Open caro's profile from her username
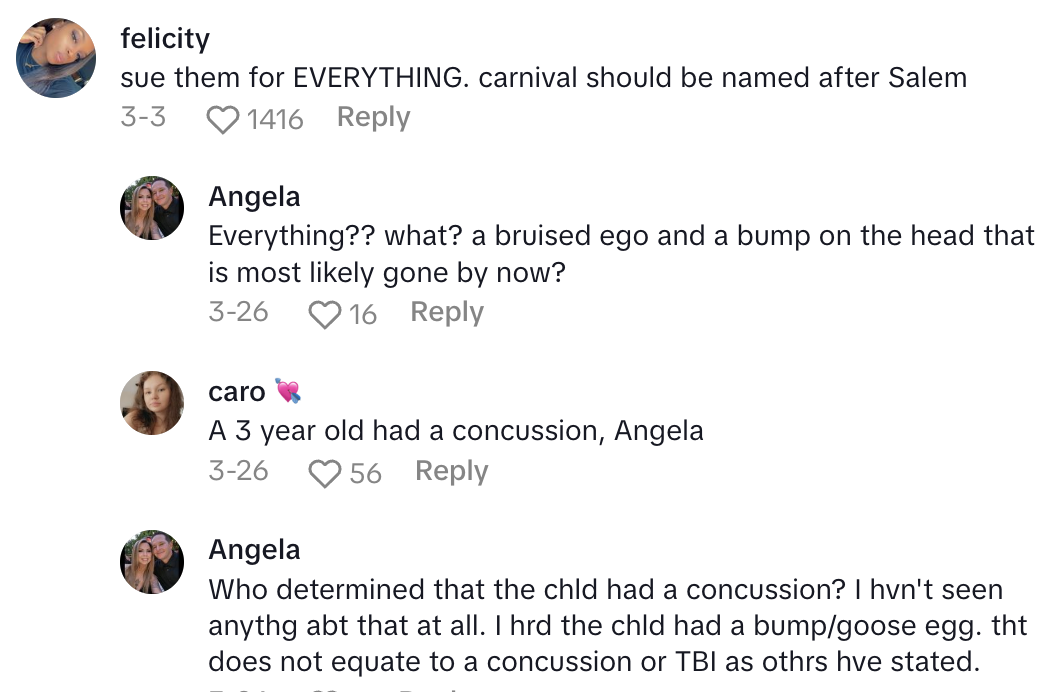This screenshot has width=1062, height=692. pos(236,392)
